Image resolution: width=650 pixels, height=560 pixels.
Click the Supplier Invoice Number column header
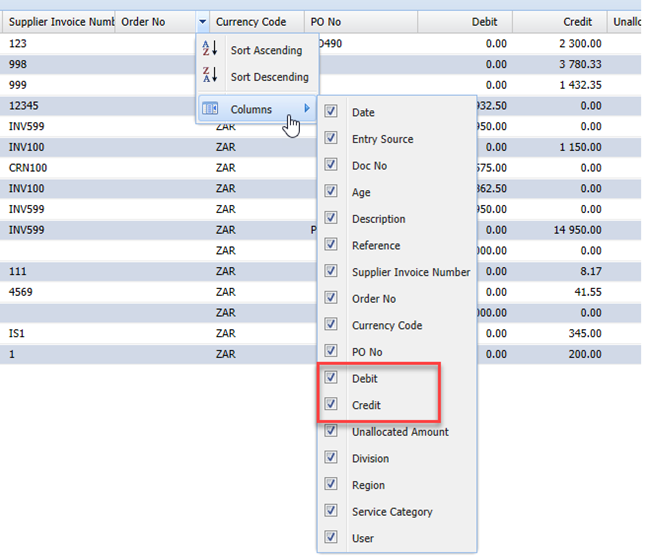pyautogui.click(x=60, y=21)
